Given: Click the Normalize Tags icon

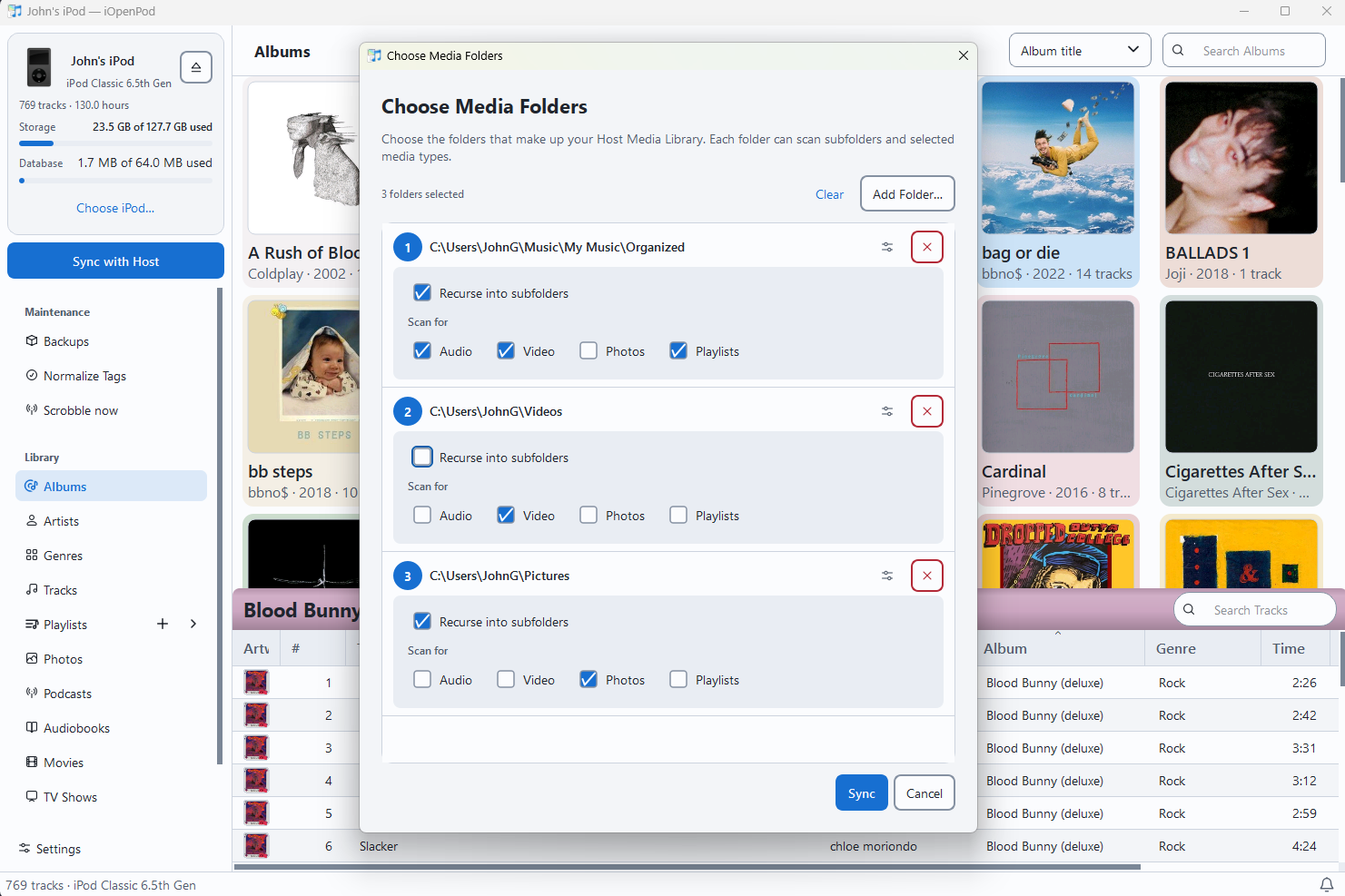Looking at the screenshot, I should point(32,376).
